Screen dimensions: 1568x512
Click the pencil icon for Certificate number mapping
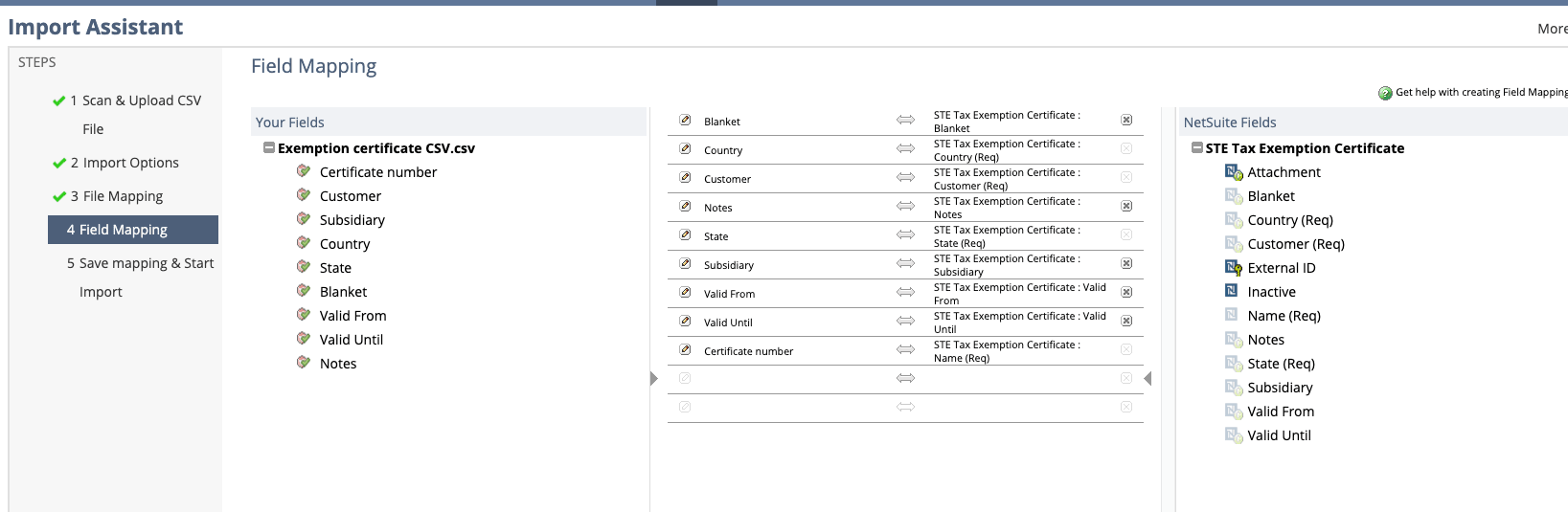pos(685,350)
